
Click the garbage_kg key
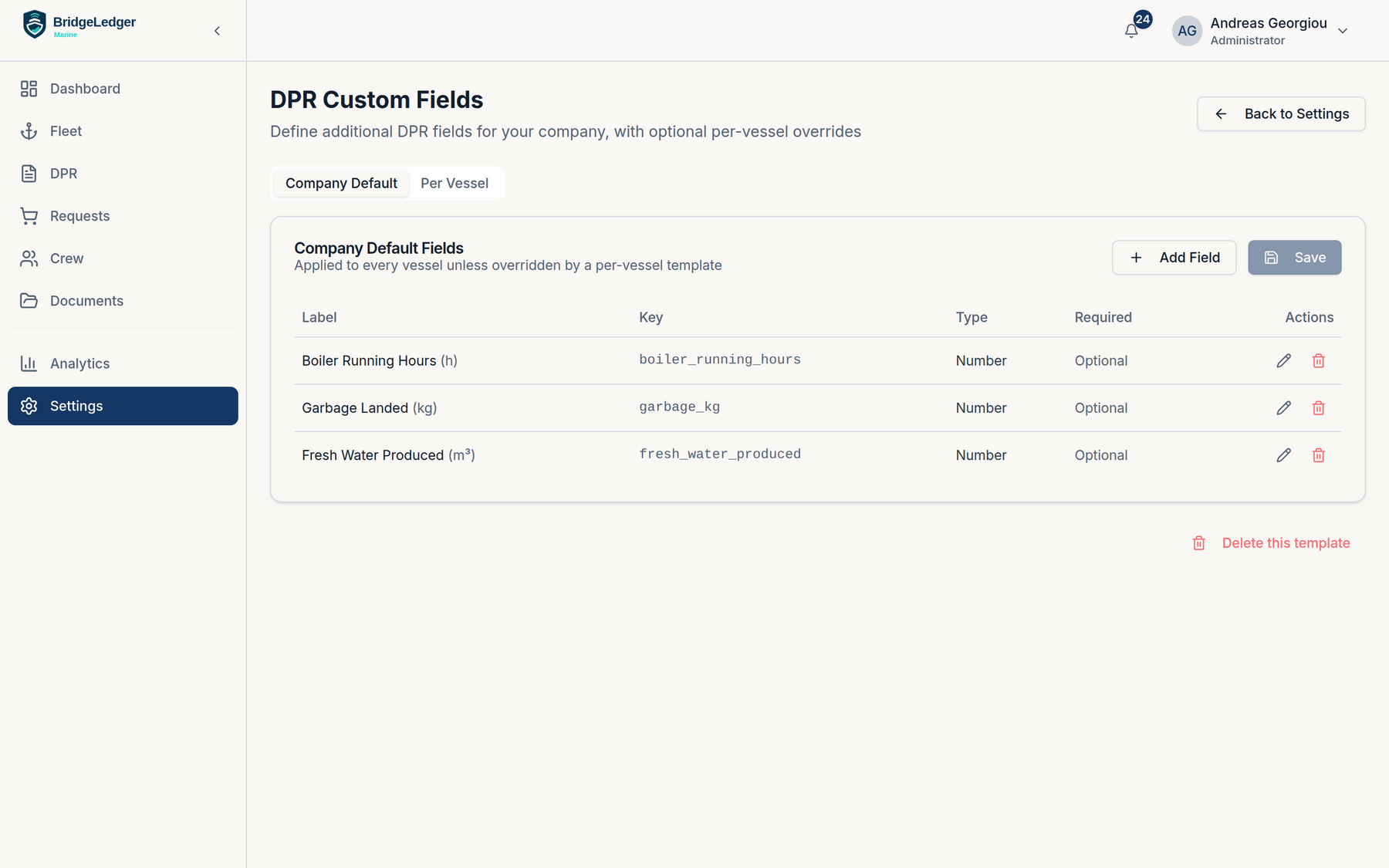[x=679, y=407]
